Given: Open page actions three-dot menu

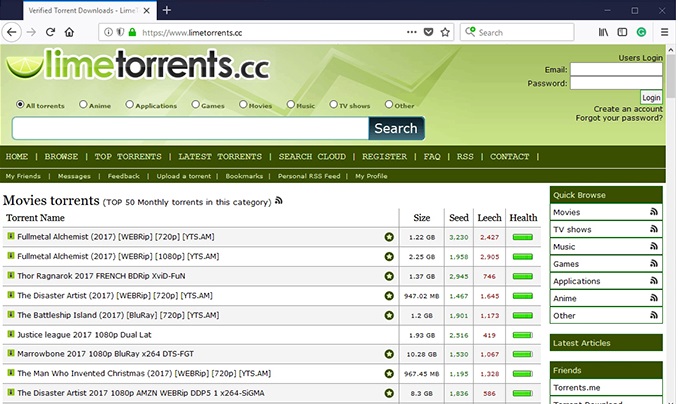Looking at the screenshot, I should (x=411, y=32).
